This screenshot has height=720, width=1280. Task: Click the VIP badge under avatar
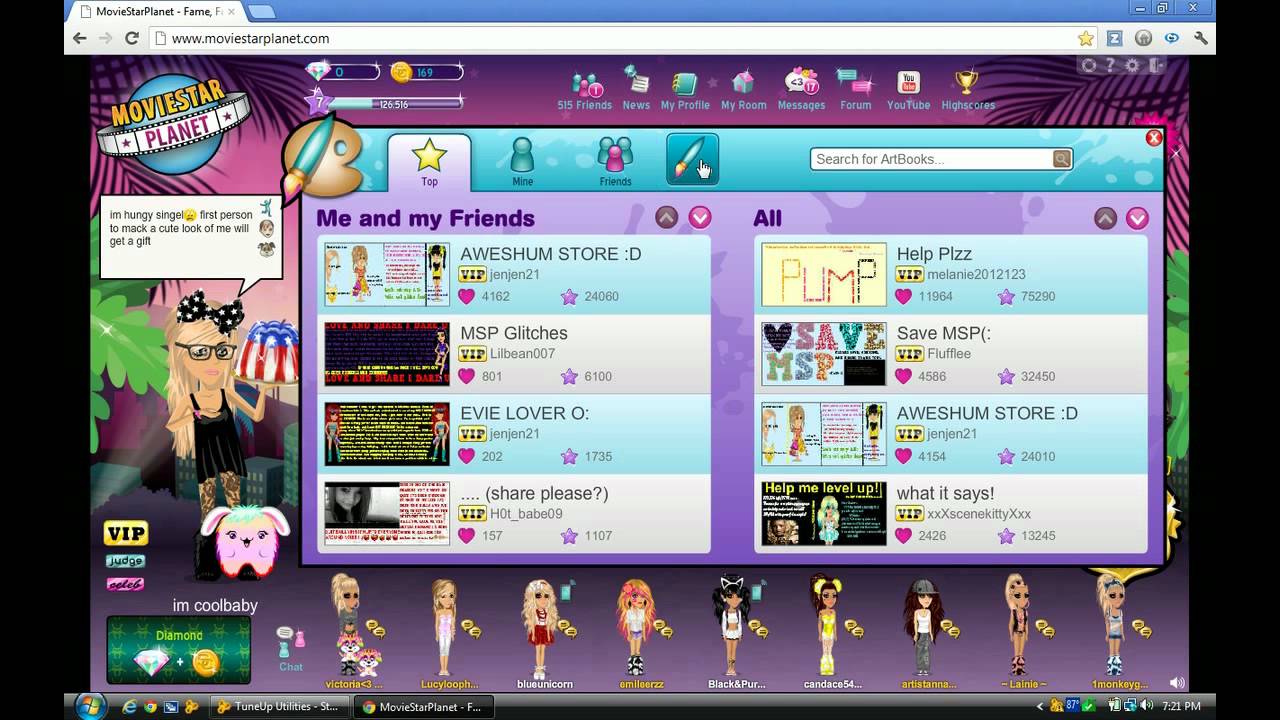(x=126, y=533)
